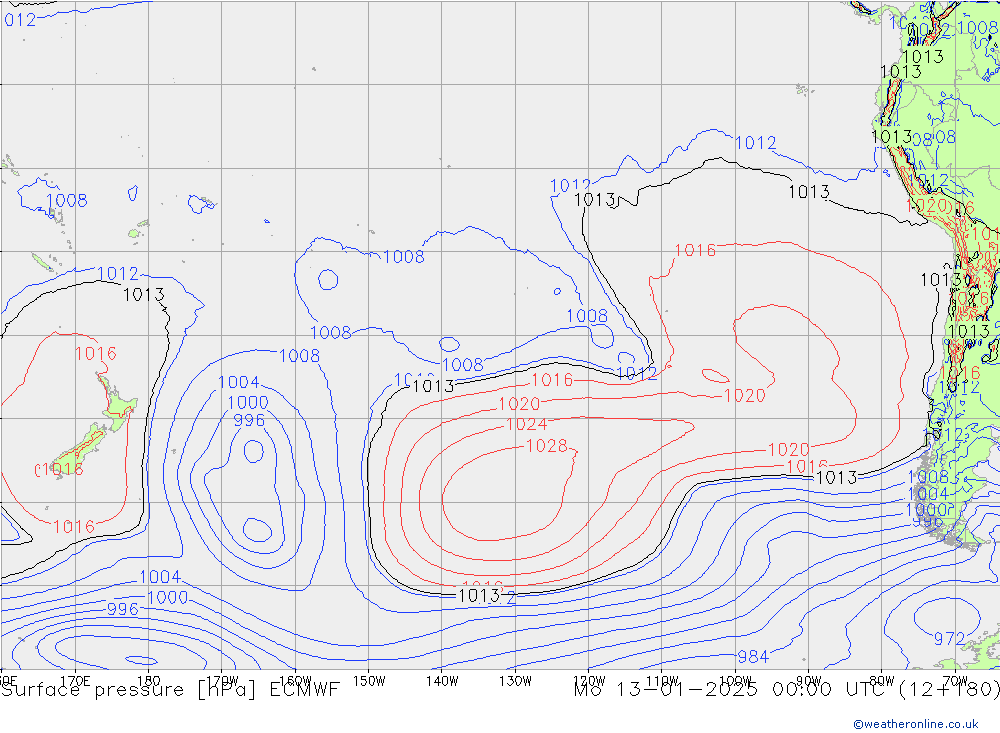1000x733 pixels.
Task: Select the black 1013 label off the southern Chile coast
Action: (x=837, y=478)
